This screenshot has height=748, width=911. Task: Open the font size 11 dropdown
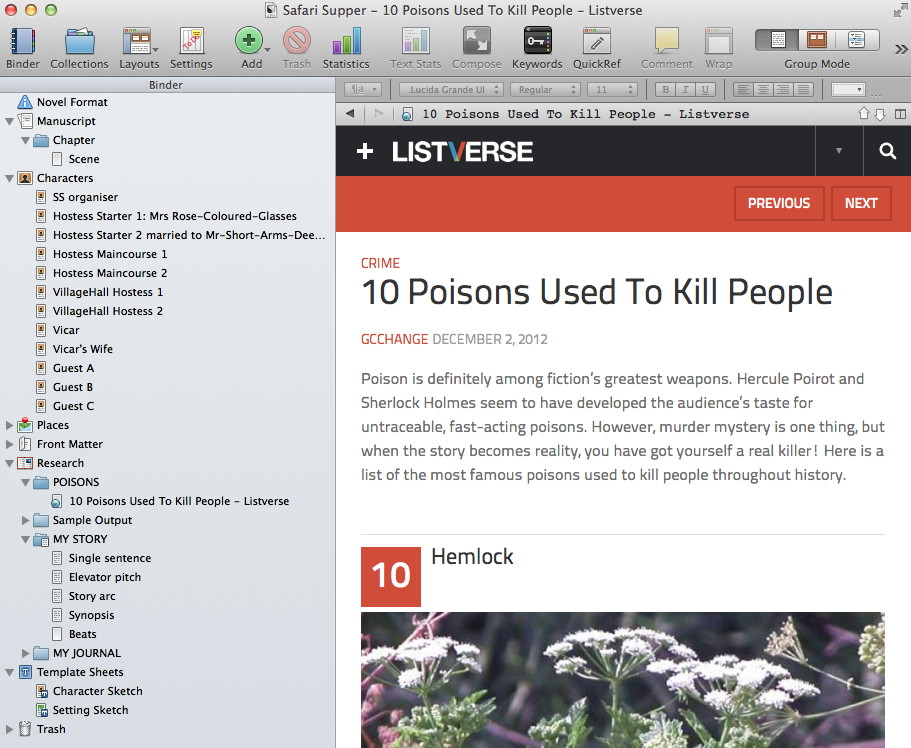pos(612,90)
